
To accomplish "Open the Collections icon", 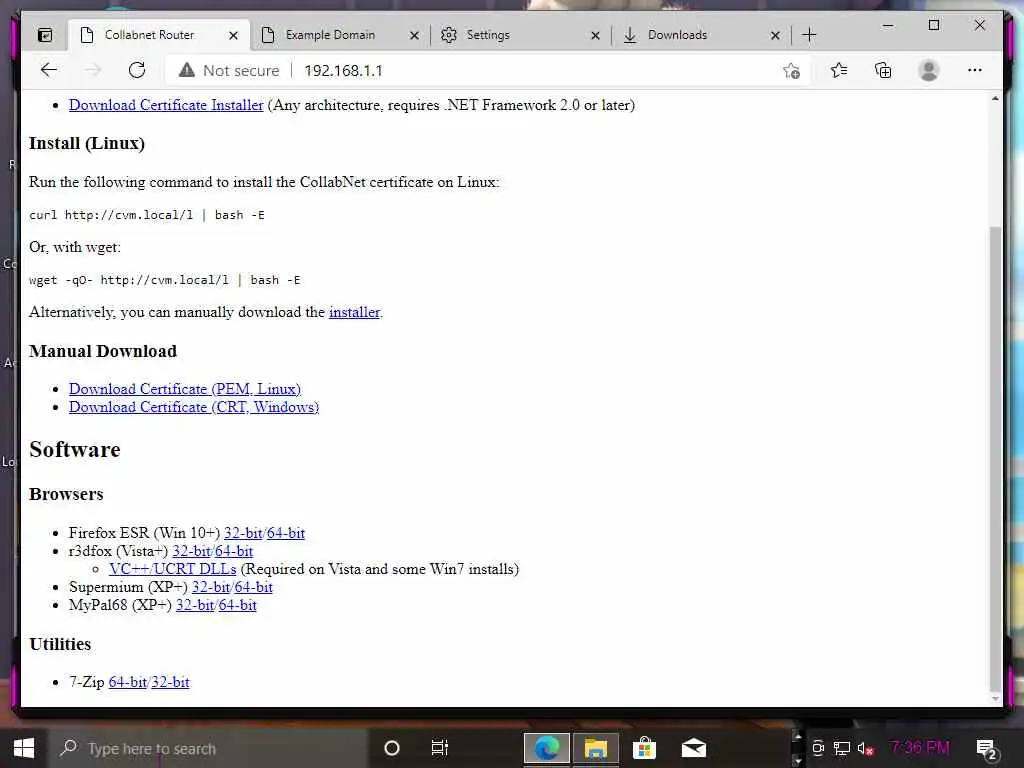I will click(883, 70).
